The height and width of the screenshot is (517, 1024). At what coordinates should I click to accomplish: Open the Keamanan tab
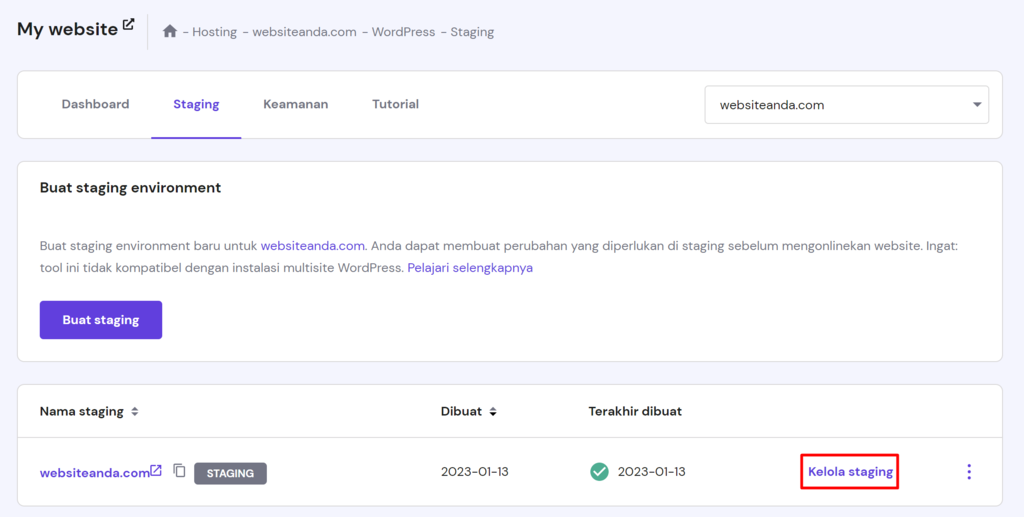(296, 104)
